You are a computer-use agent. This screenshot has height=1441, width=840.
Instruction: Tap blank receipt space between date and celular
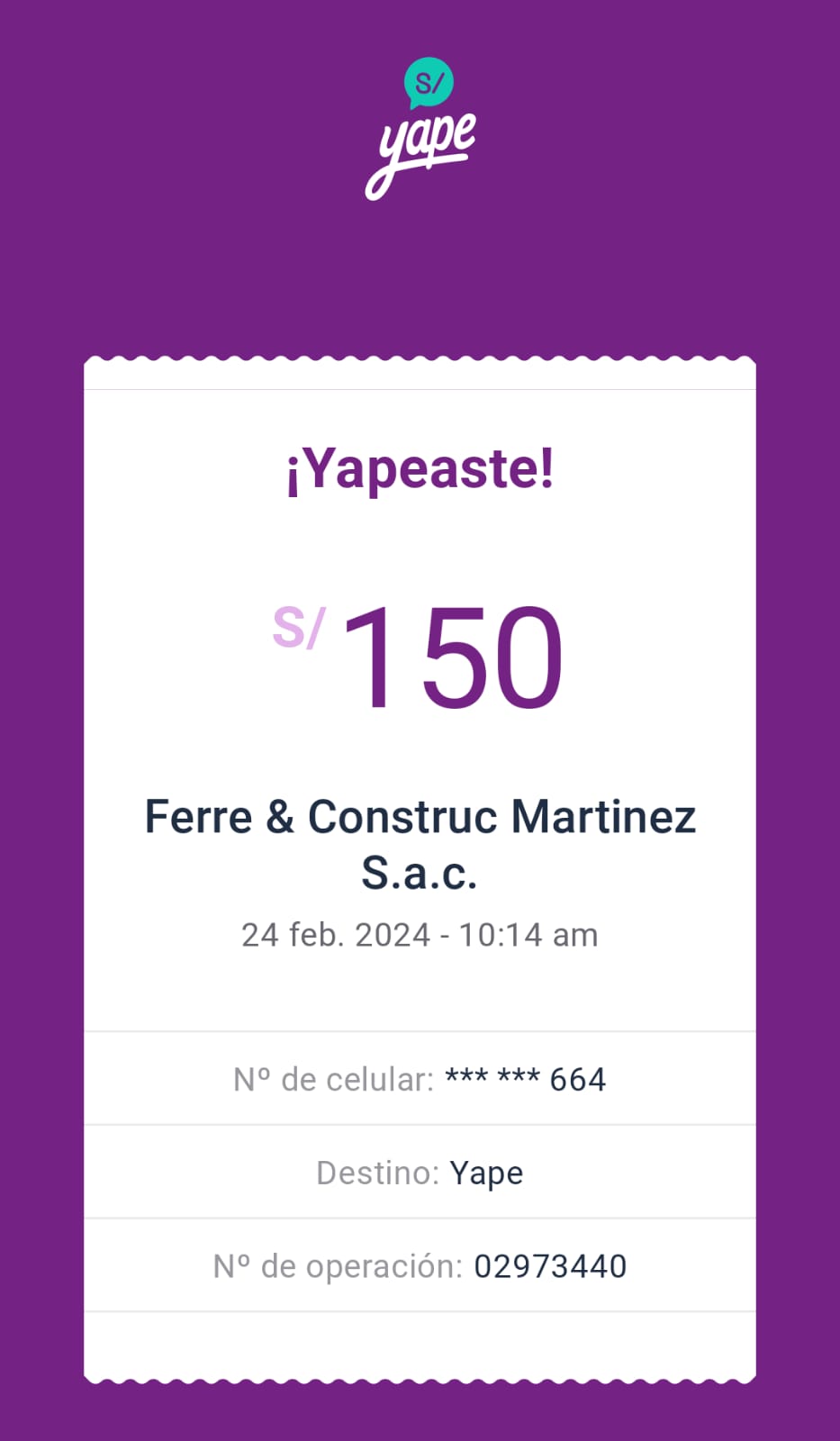(x=420, y=991)
